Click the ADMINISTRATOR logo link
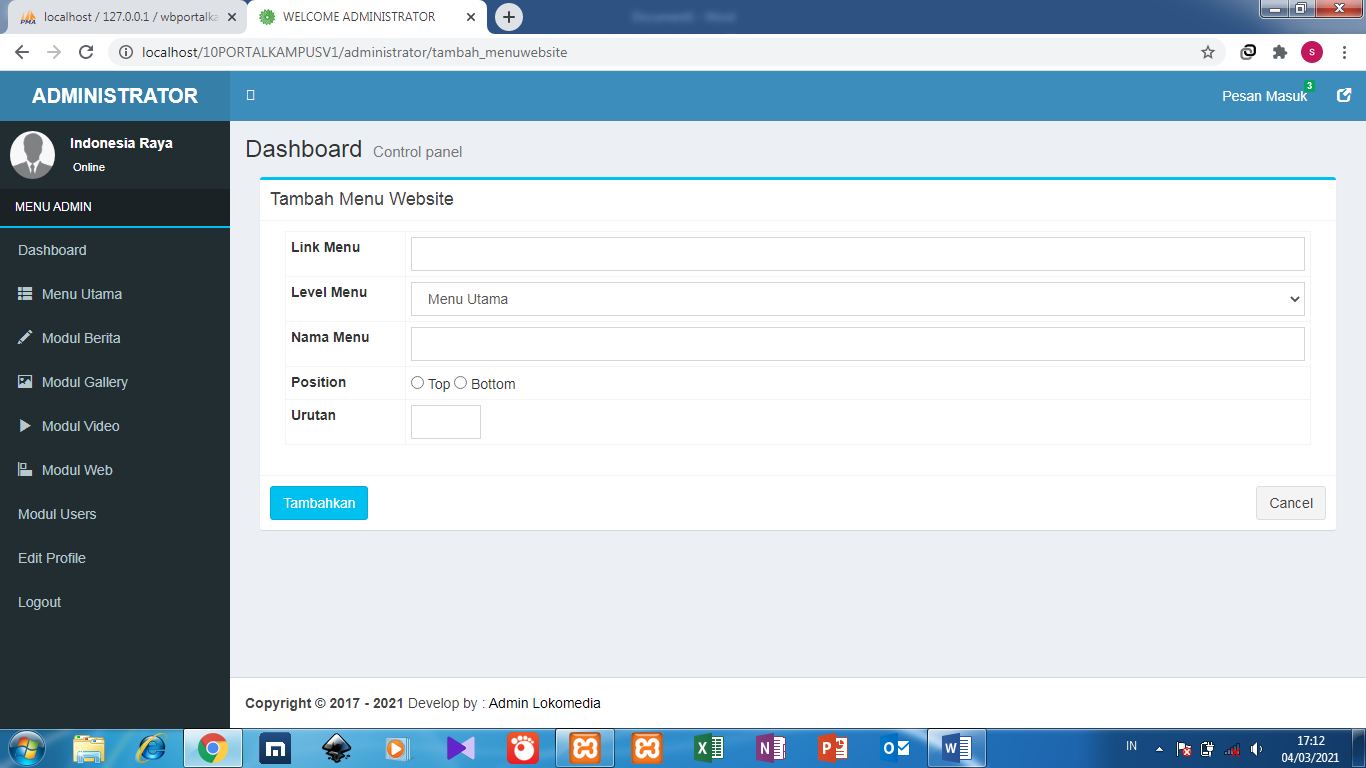Viewport: 1366px width, 768px height. point(115,96)
